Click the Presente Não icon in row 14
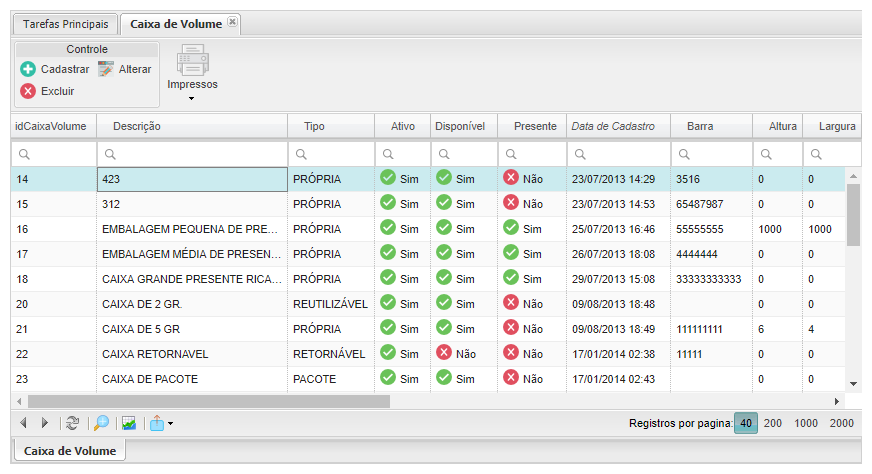This screenshot has height=474, width=872. (x=511, y=177)
